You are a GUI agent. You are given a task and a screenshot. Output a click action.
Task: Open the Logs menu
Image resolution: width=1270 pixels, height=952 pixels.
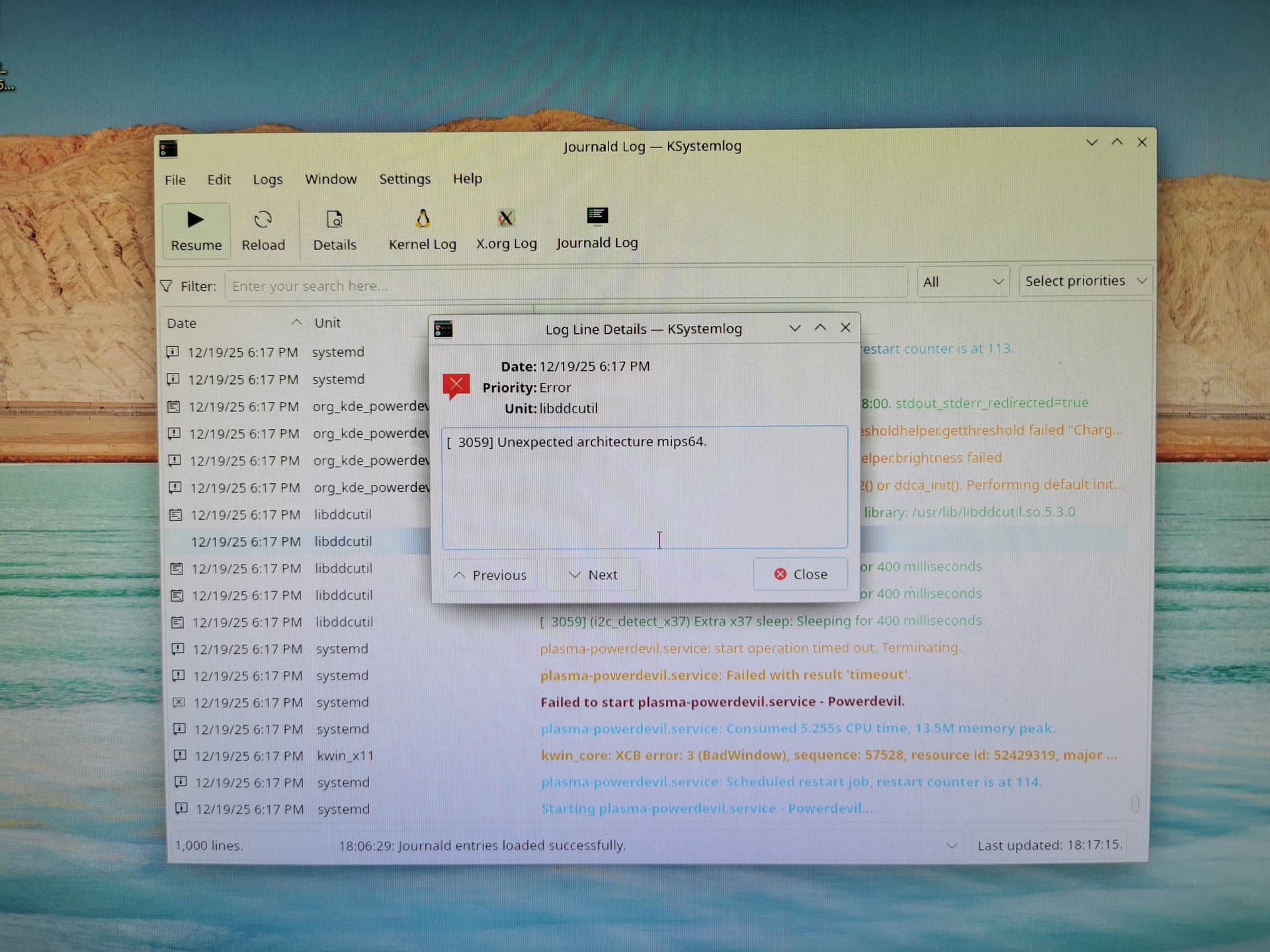click(267, 180)
